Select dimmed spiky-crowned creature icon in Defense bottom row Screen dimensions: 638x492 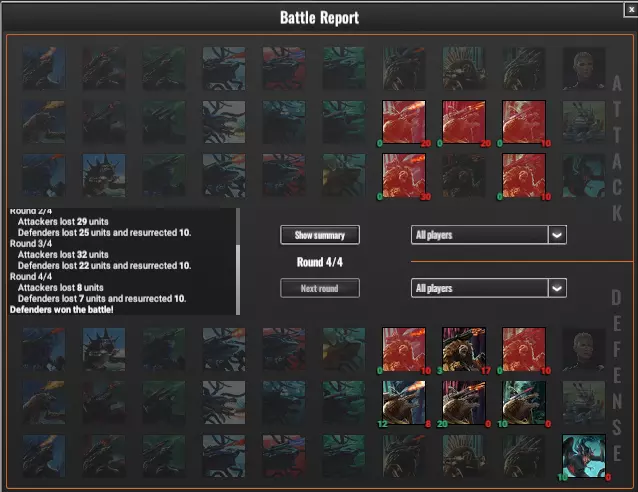tap(464, 456)
